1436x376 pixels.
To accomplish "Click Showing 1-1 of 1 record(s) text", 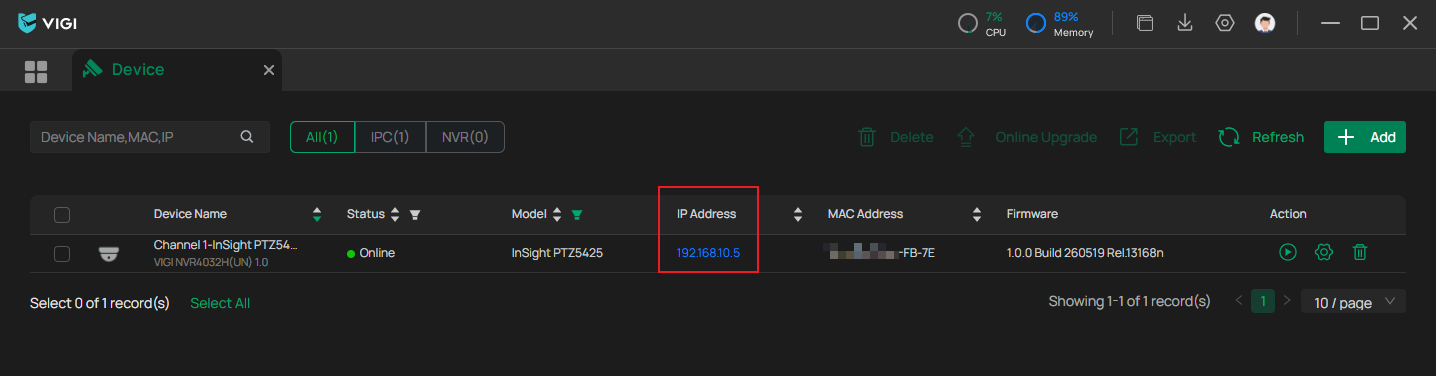I will [1129, 301].
